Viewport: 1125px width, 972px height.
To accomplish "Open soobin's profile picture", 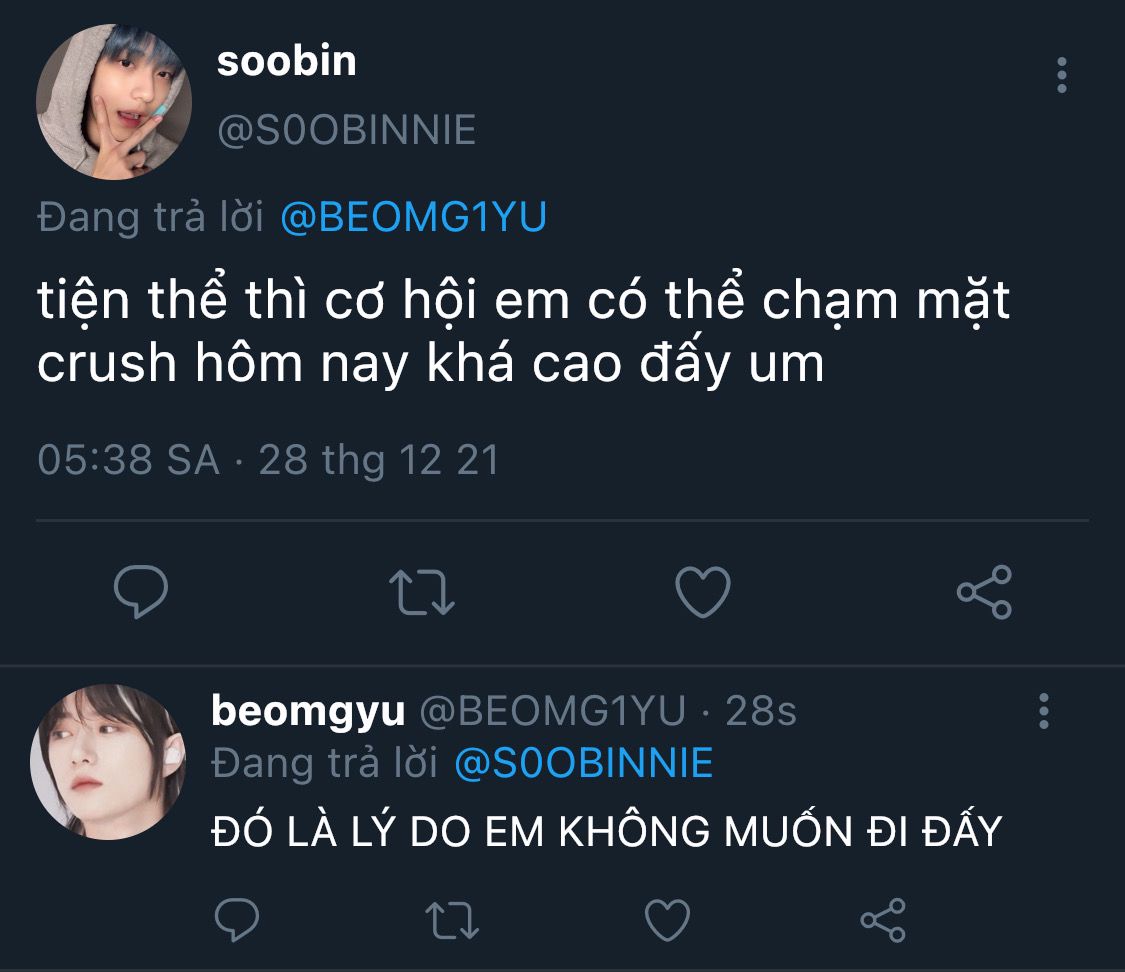I will click(x=113, y=103).
